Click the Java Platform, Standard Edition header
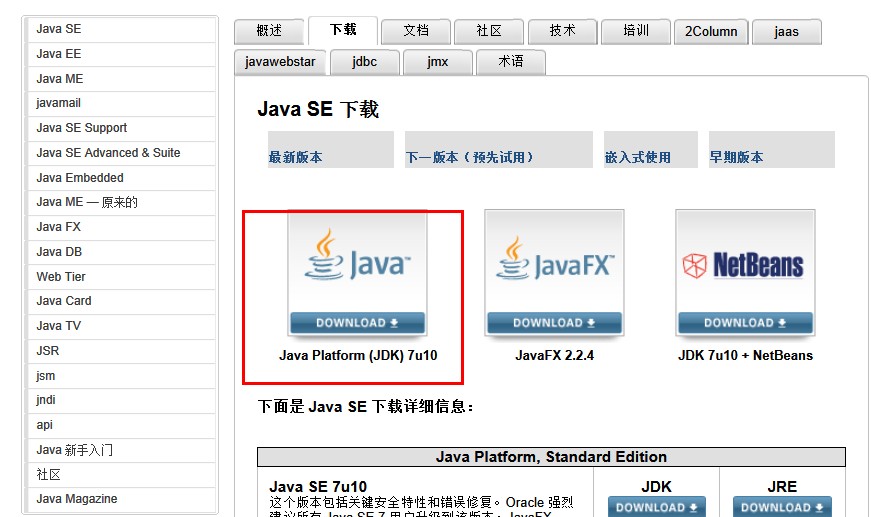This screenshot has height=517, width=871. pyautogui.click(x=551, y=457)
